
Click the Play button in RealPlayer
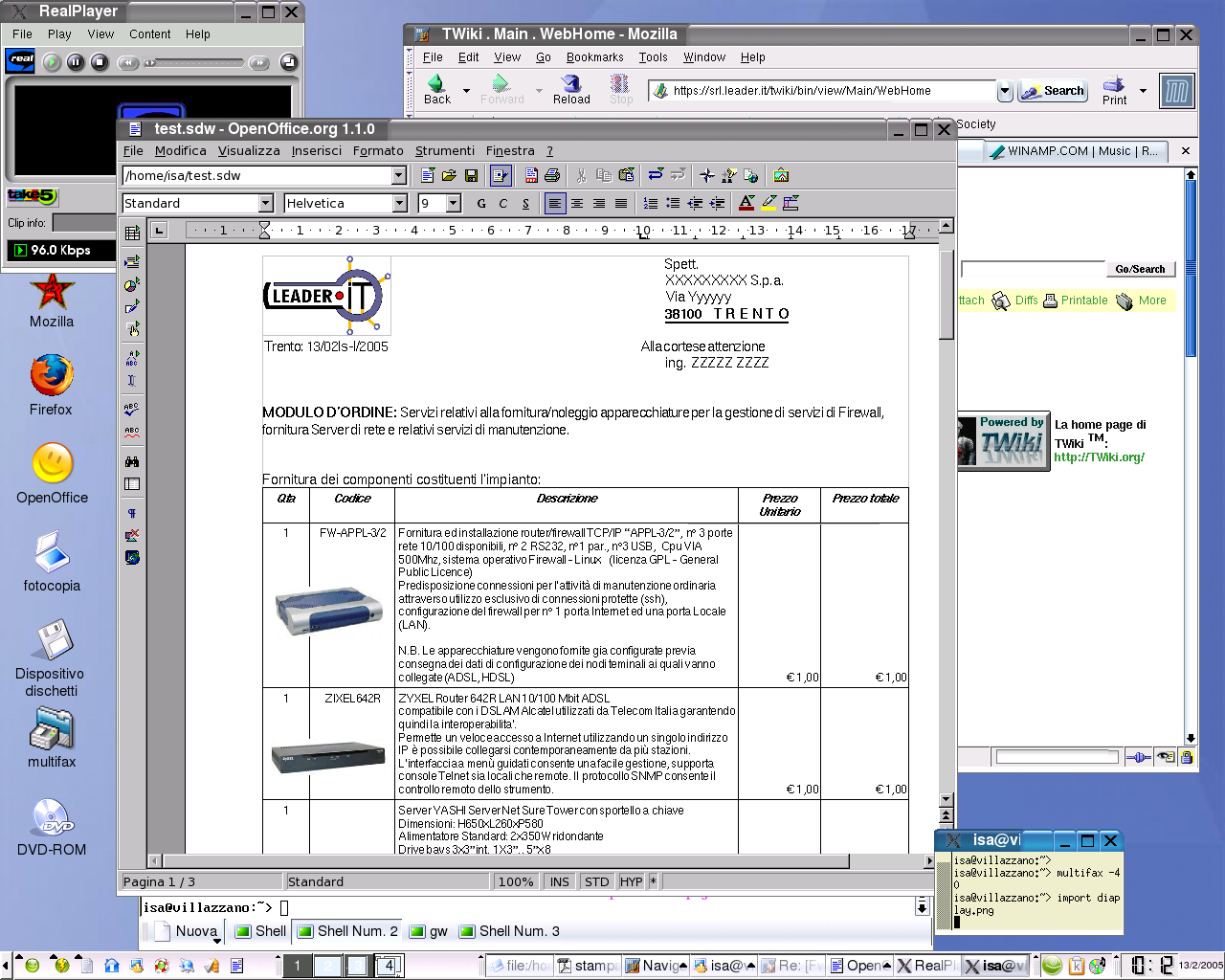click(52, 62)
